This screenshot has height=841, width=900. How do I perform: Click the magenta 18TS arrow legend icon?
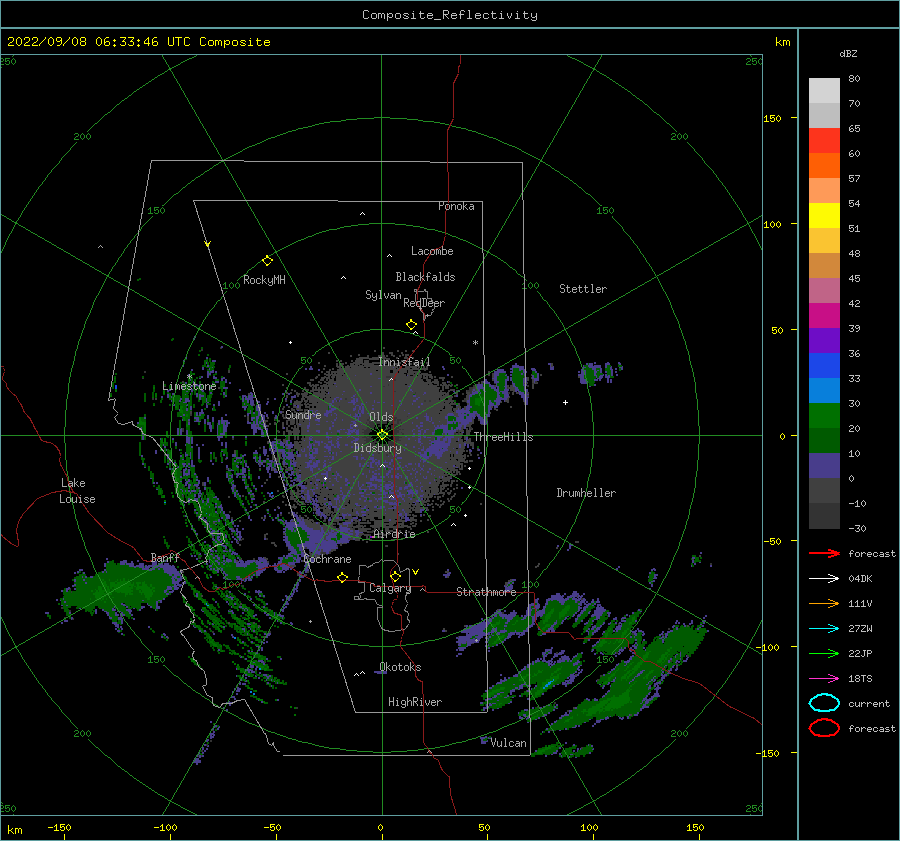point(824,679)
